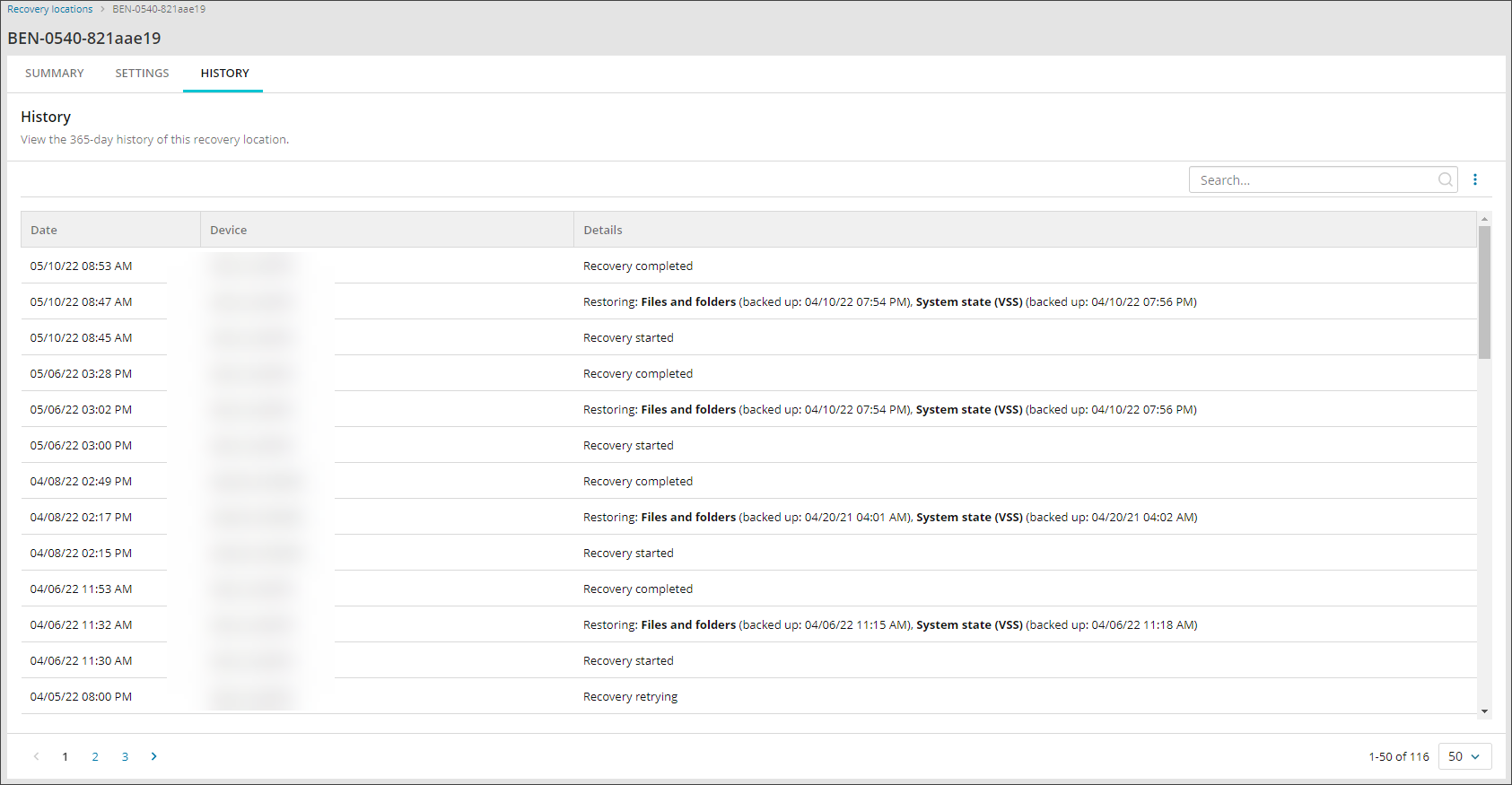Image resolution: width=1512 pixels, height=785 pixels.
Task: Select the 05/10/22 08:53 AM Recovery completed row
Action: [x=637, y=266]
